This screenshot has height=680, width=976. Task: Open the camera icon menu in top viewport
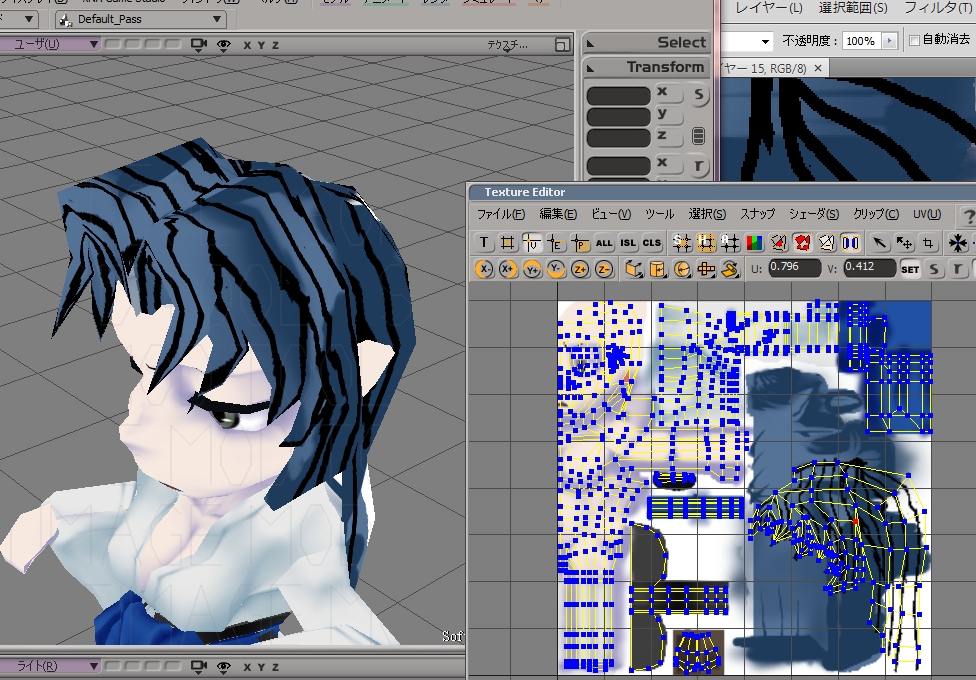point(199,44)
